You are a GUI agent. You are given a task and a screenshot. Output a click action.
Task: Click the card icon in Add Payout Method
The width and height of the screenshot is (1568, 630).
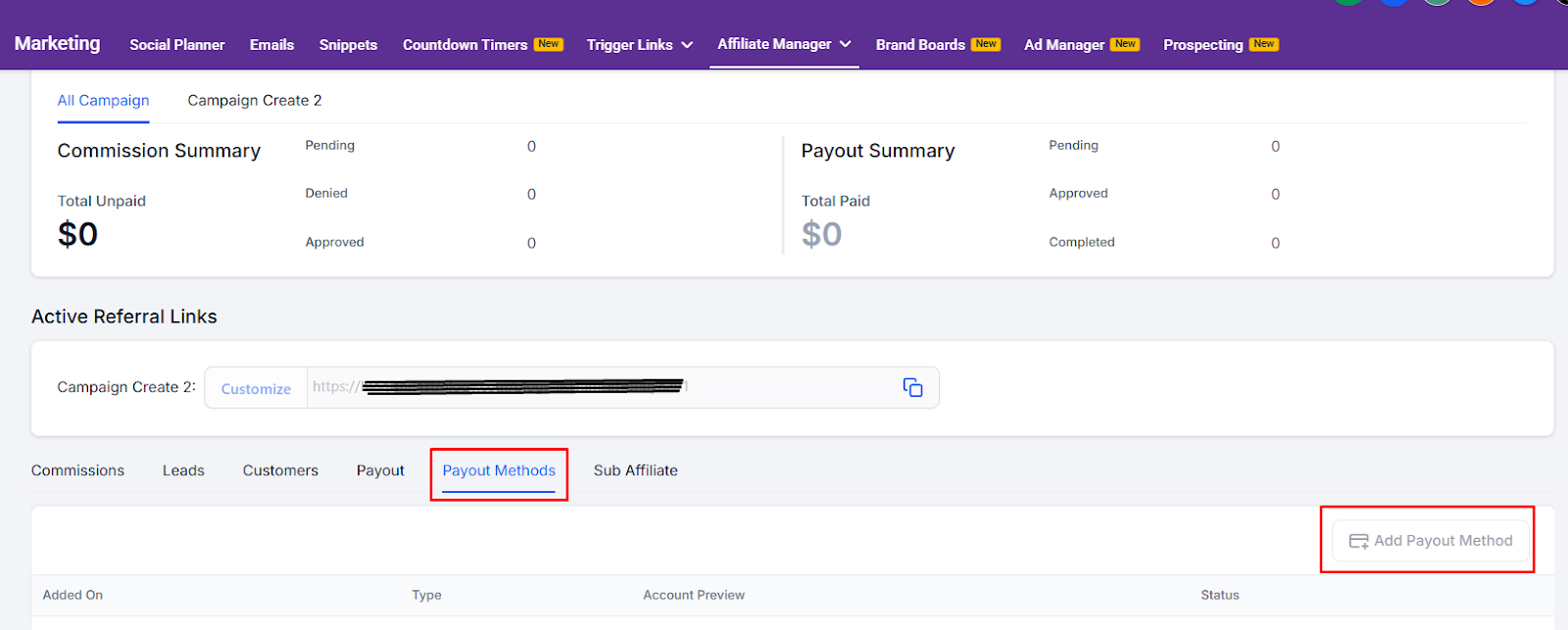[x=1358, y=541]
